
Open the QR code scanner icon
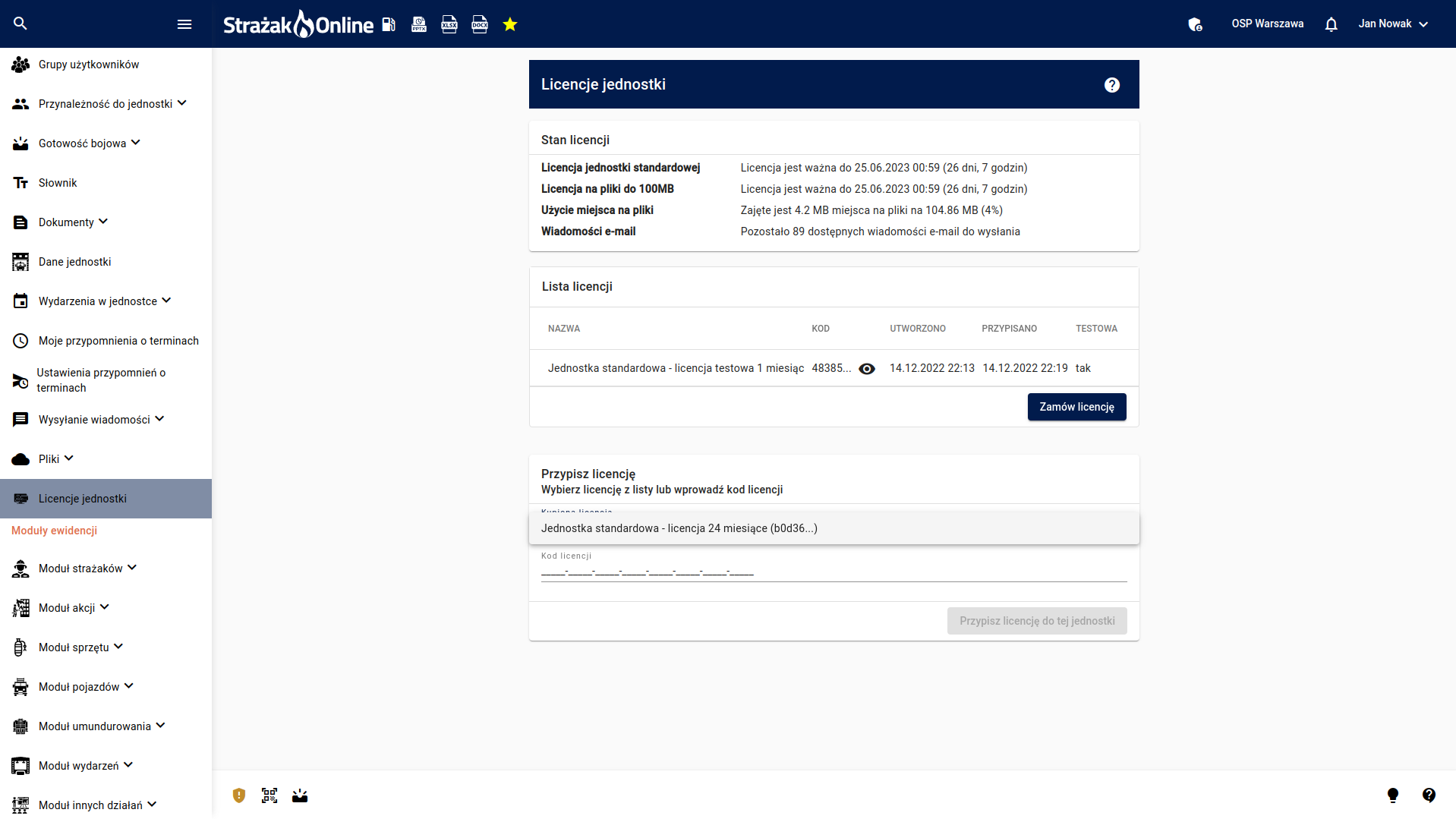[x=269, y=795]
